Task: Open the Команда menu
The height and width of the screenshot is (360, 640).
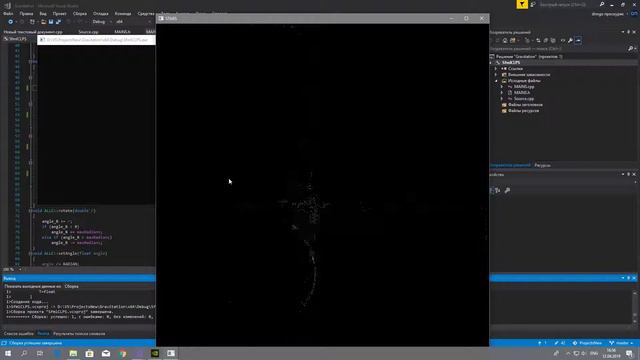Action: [123, 13]
